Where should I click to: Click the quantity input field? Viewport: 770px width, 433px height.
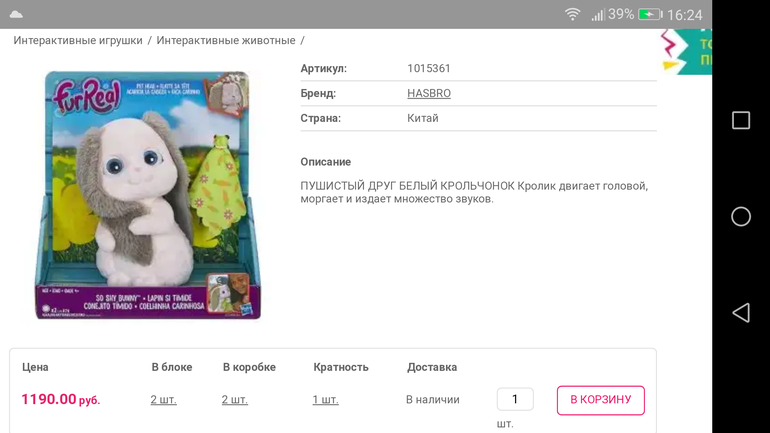coord(515,399)
